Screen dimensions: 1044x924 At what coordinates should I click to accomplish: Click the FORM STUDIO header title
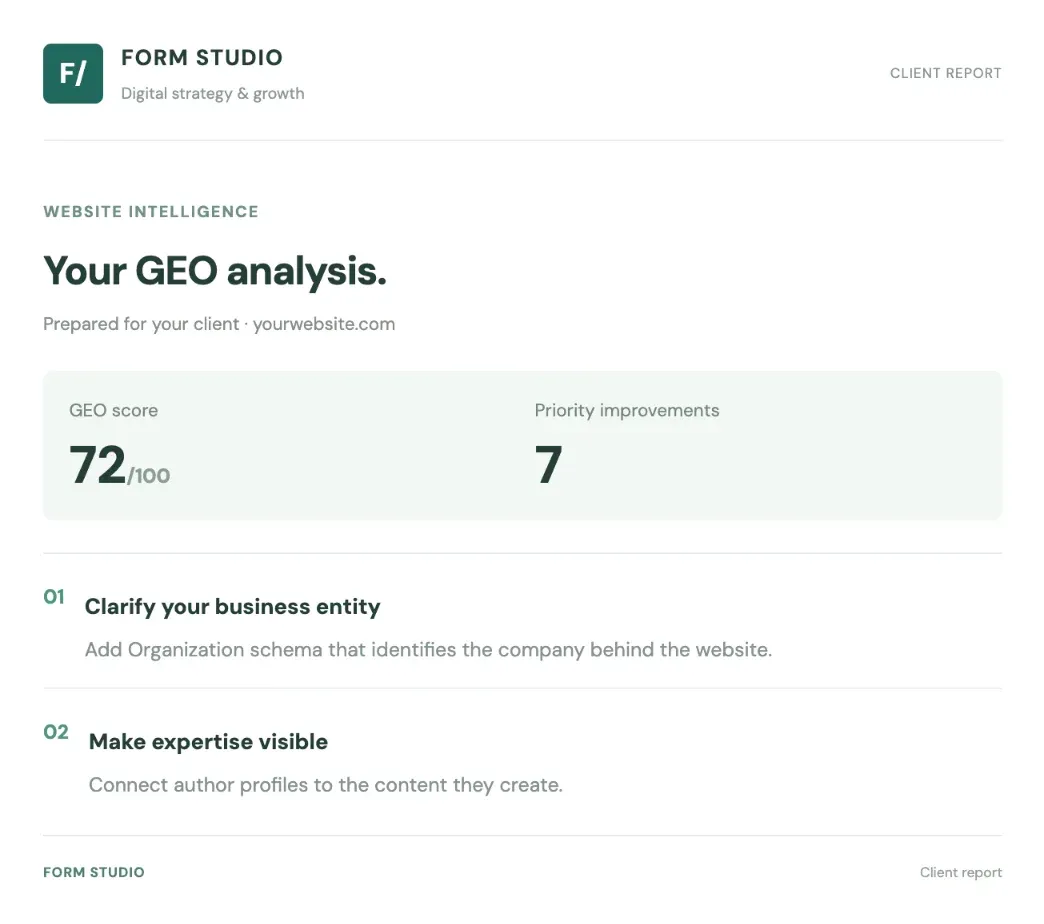click(x=202, y=58)
